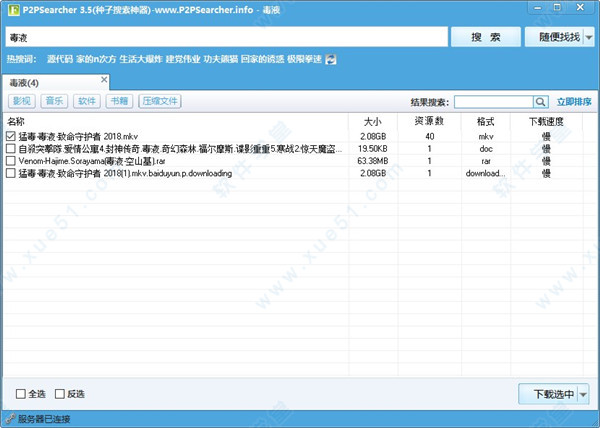Click the resource count 40 cell
The width and height of the screenshot is (600, 428).
(430, 137)
